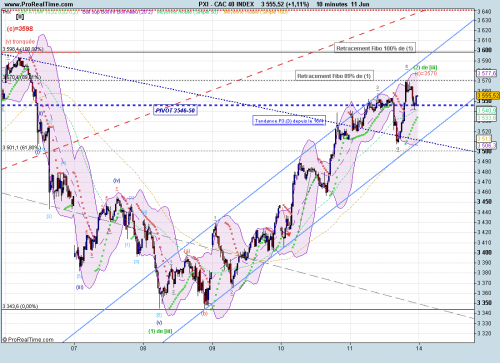Click the date axis label 09

pyautogui.click(x=212, y=348)
